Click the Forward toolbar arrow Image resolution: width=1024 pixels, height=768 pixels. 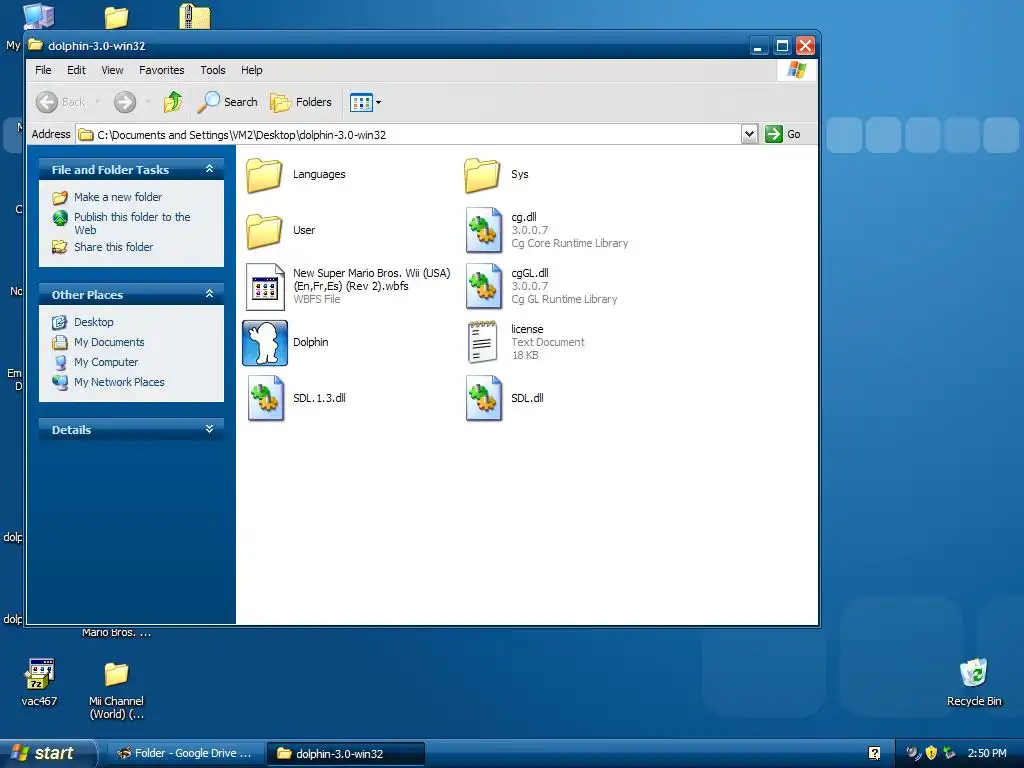[125, 102]
